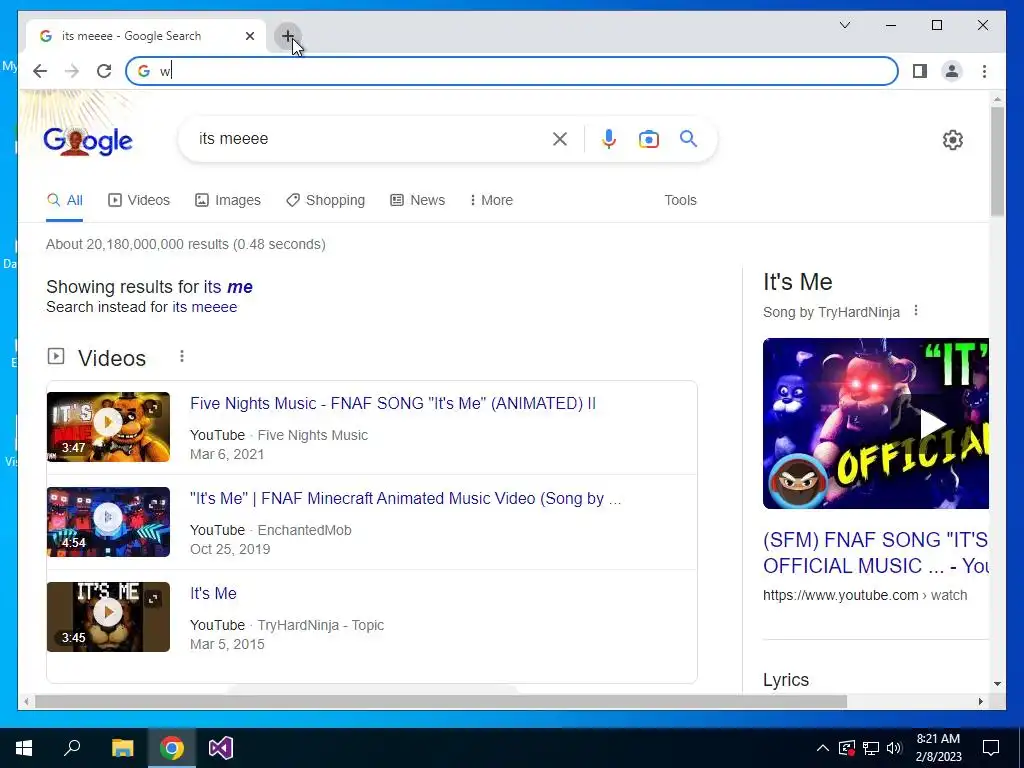The width and height of the screenshot is (1024, 768).
Task: Focus the Chrome address bar
Action: tap(511, 71)
